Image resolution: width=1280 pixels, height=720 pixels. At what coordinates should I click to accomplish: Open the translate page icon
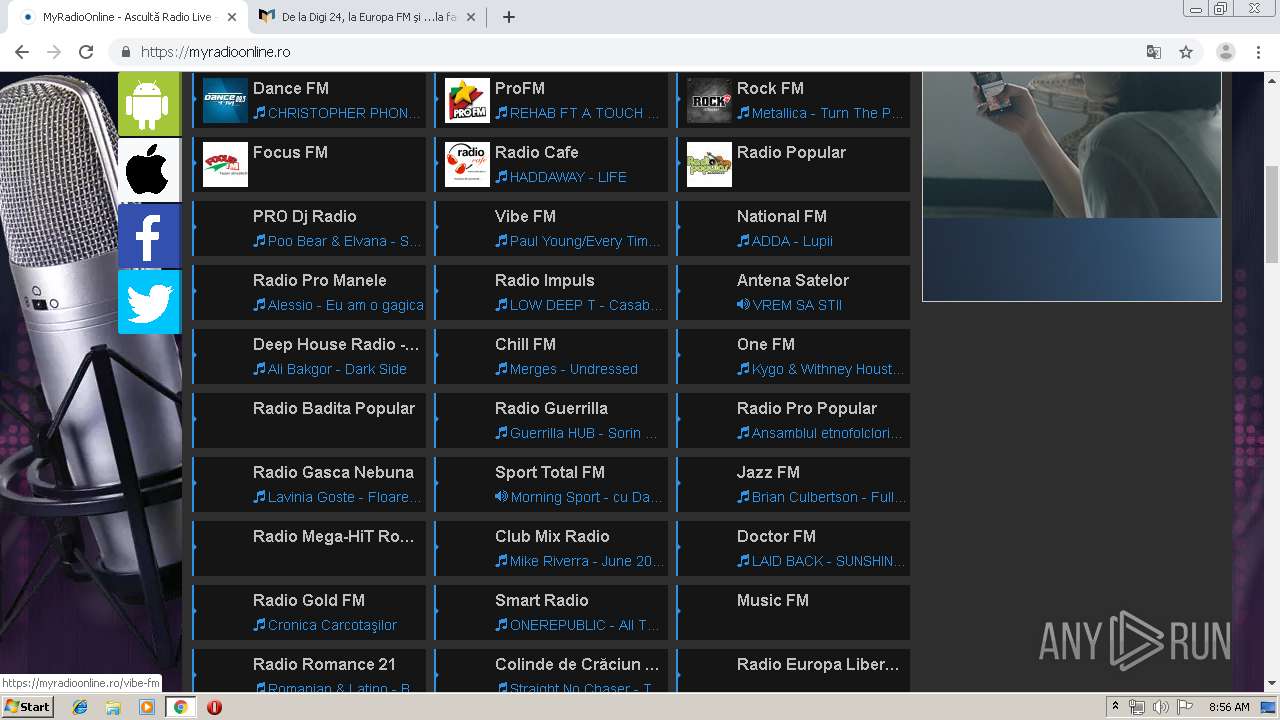(1153, 52)
